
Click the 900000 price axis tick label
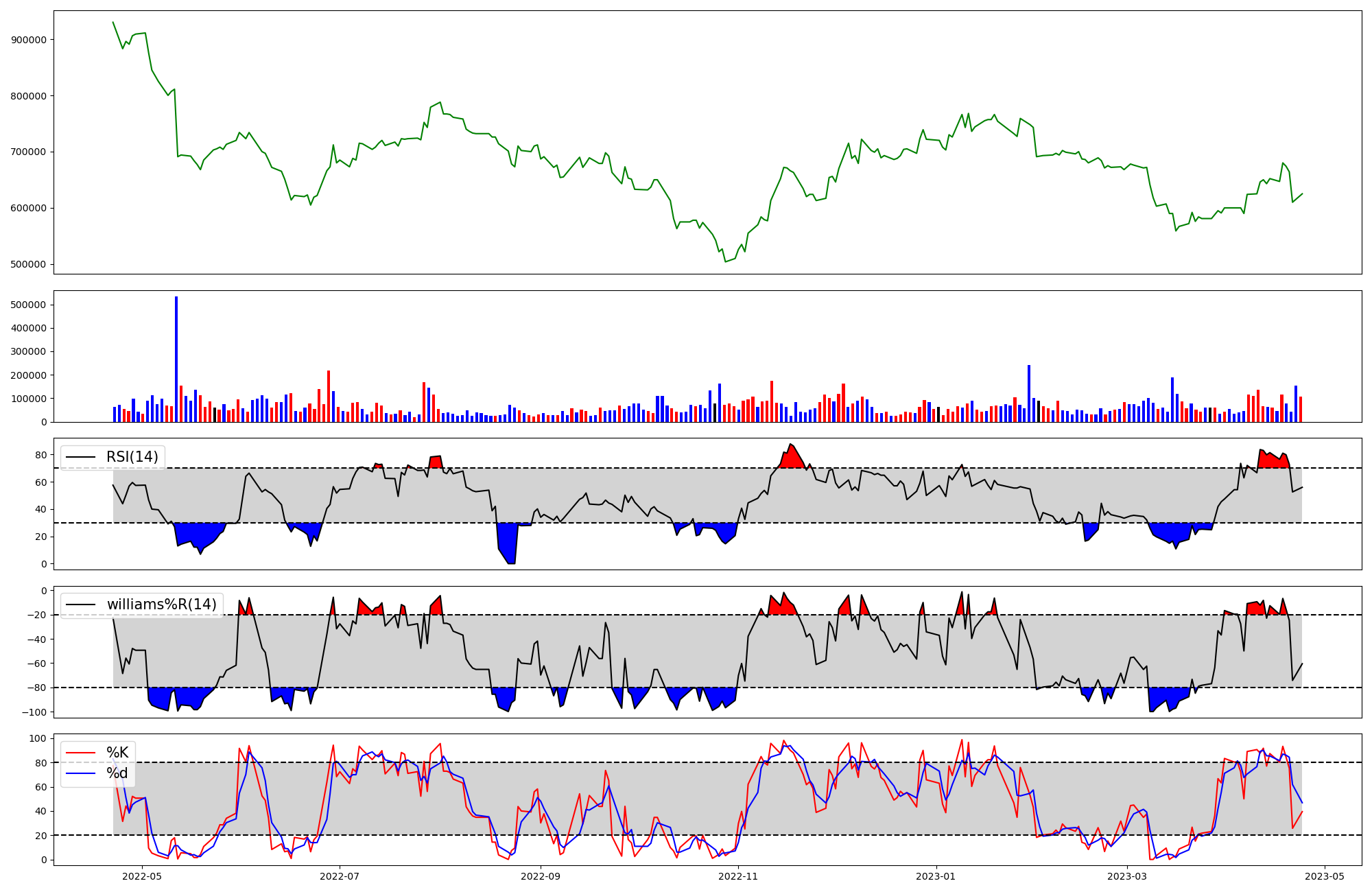click(29, 40)
